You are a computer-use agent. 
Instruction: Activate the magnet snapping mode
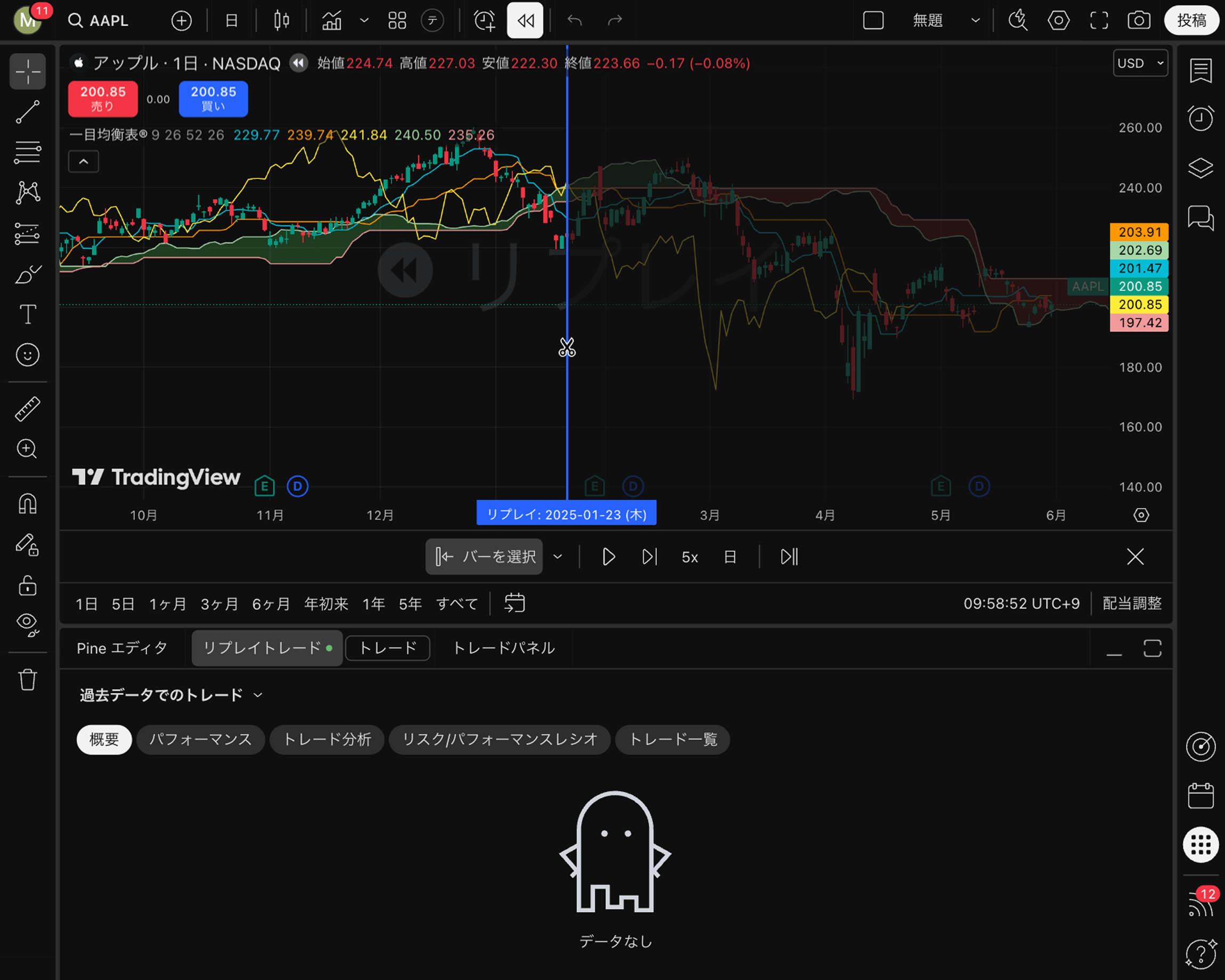[27, 504]
